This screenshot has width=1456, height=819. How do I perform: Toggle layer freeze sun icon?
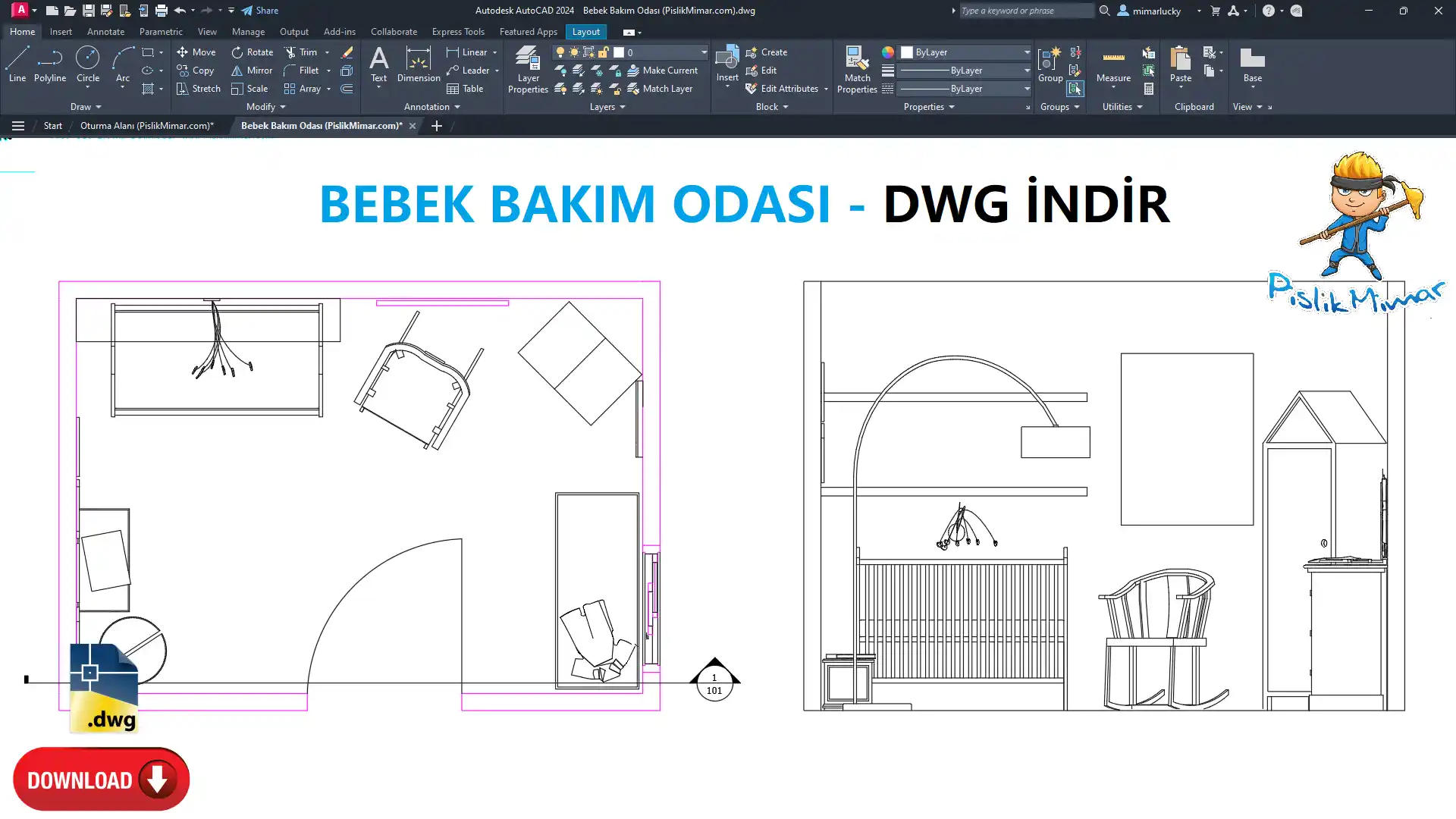[x=574, y=52]
